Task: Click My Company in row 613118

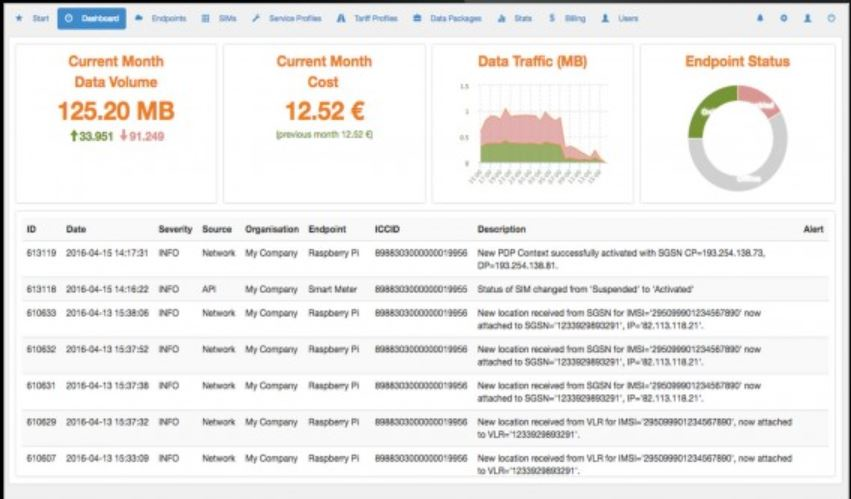Action: coord(271,289)
